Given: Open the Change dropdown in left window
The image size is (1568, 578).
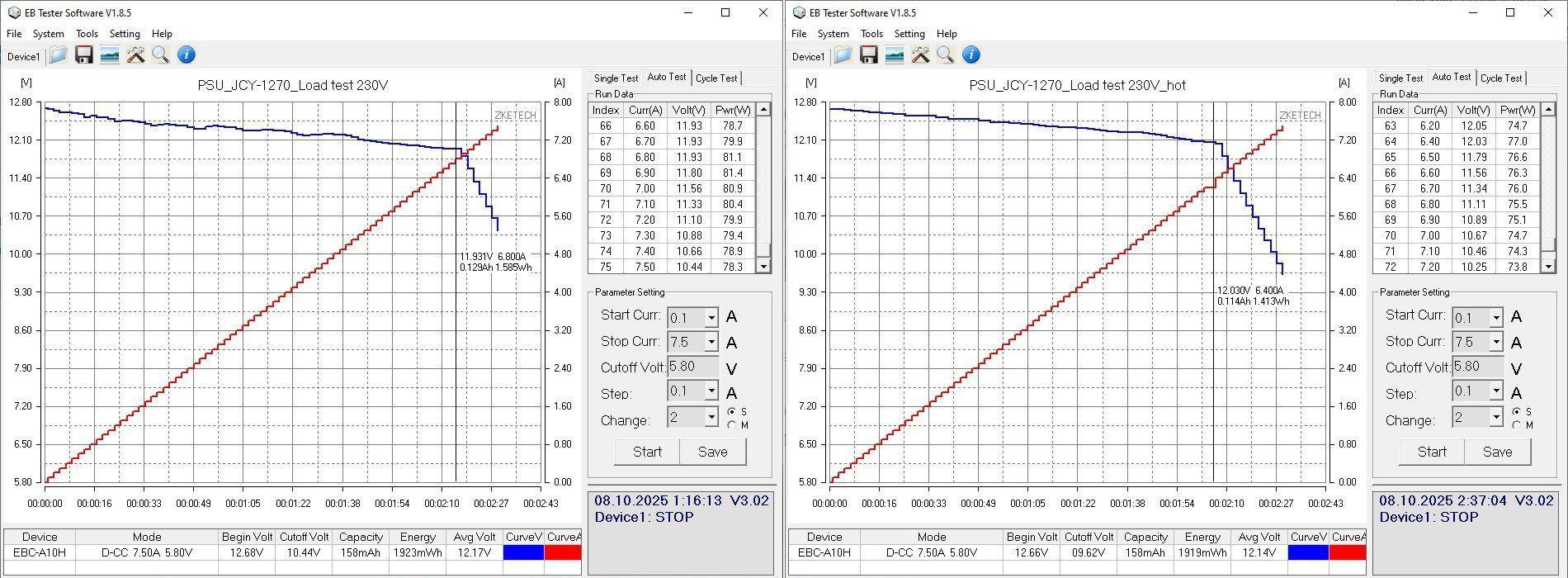Looking at the screenshot, I should tap(711, 418).
